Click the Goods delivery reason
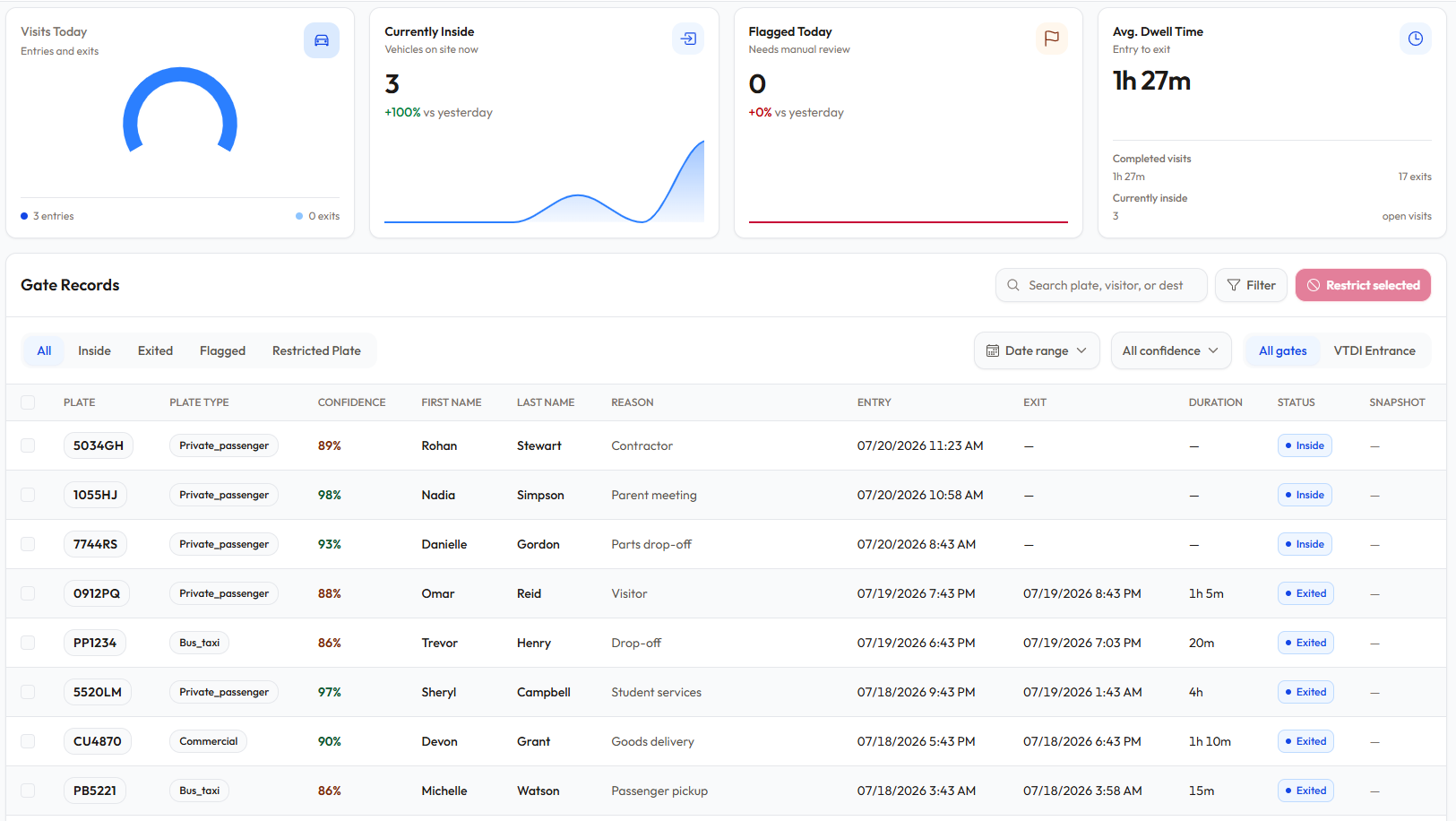1456x821 pixels. point(652,741)
